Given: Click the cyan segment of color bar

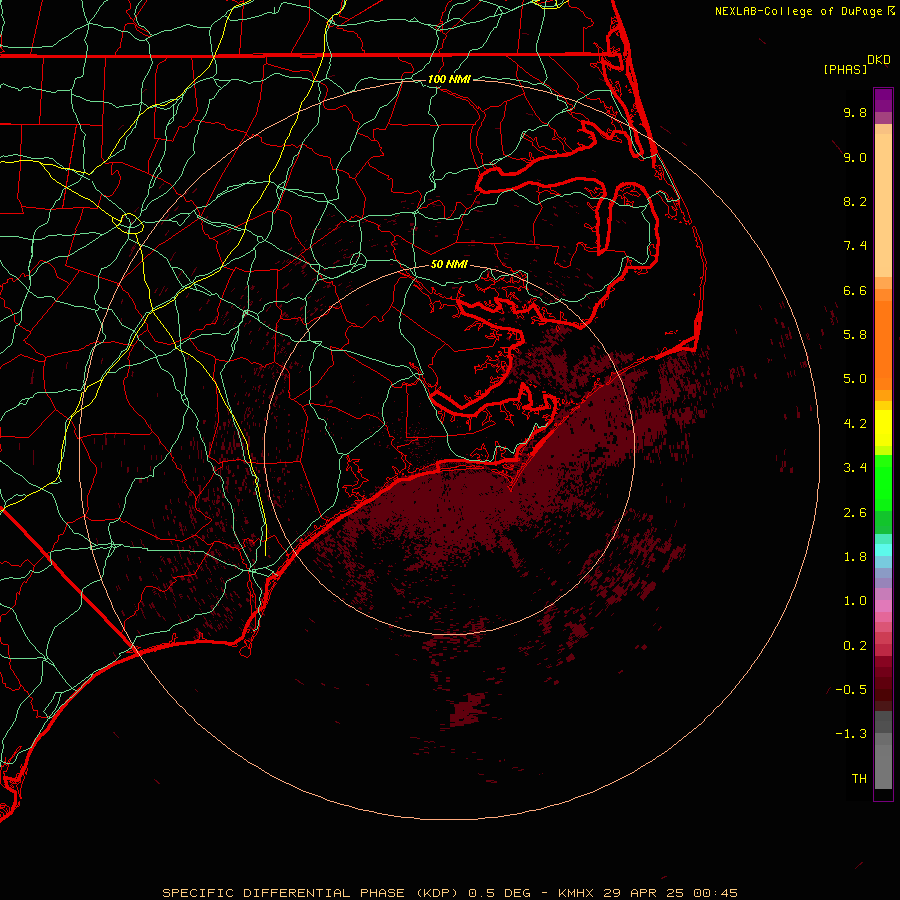Looking at the screenshot, I should tap(883, 550).
